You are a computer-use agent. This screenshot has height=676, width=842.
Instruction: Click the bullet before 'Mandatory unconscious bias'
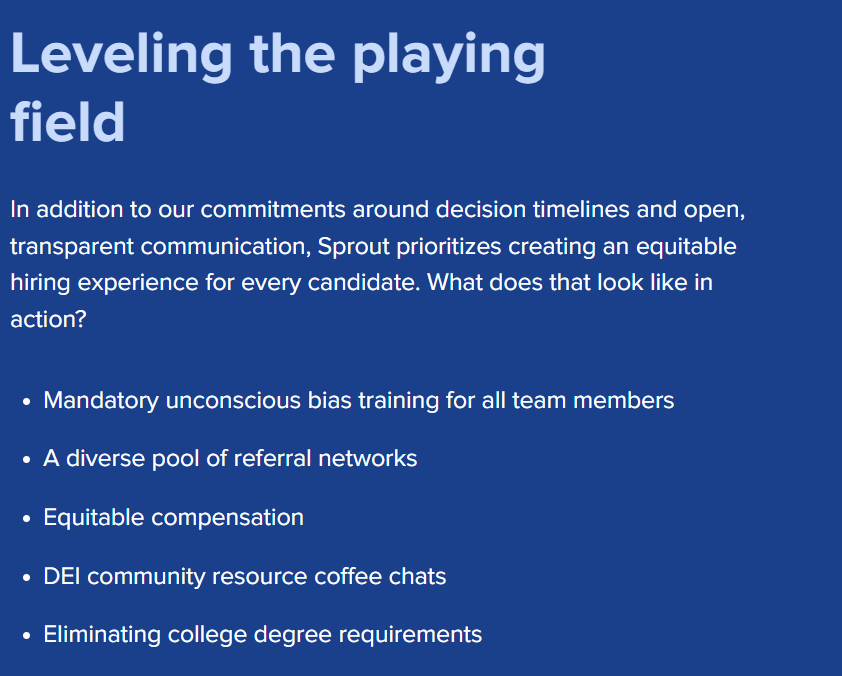27,402
